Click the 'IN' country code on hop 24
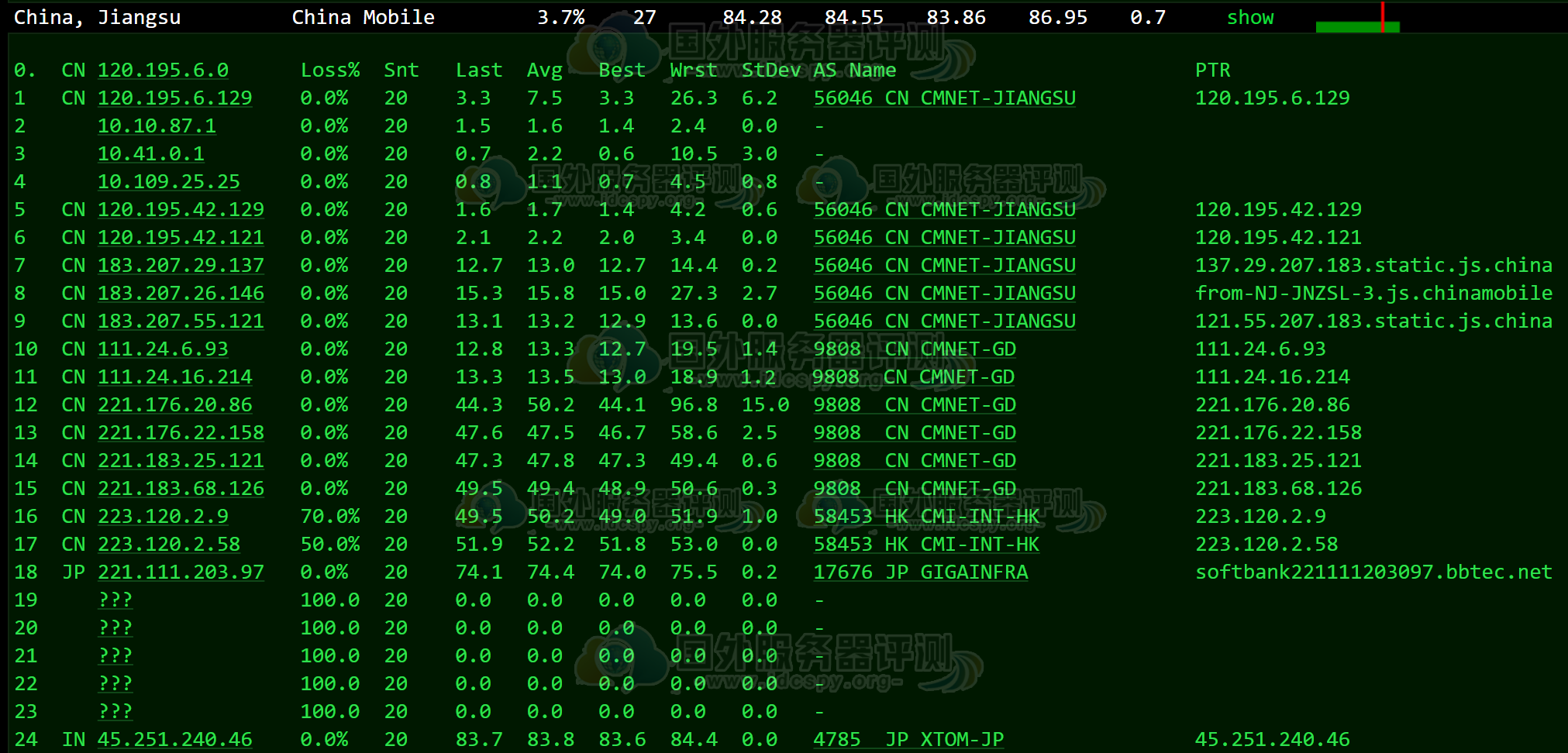The width and height of the screenshot is (1568, 753). pos(73,739)
